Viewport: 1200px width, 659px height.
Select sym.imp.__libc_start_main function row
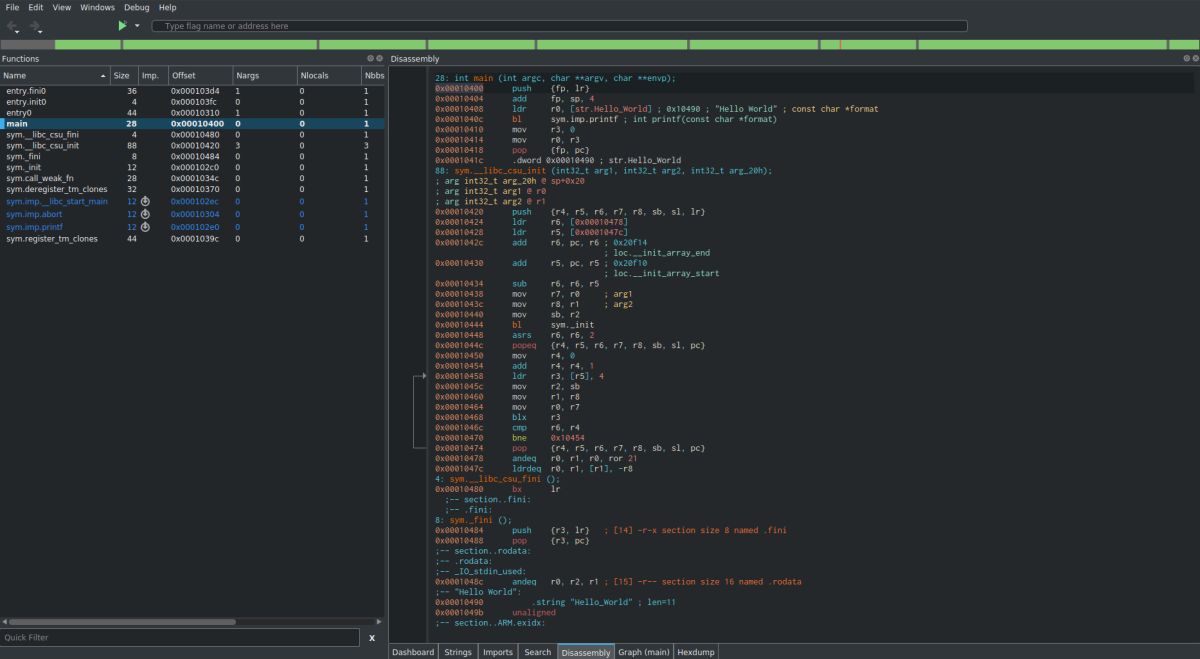[192, 201]
